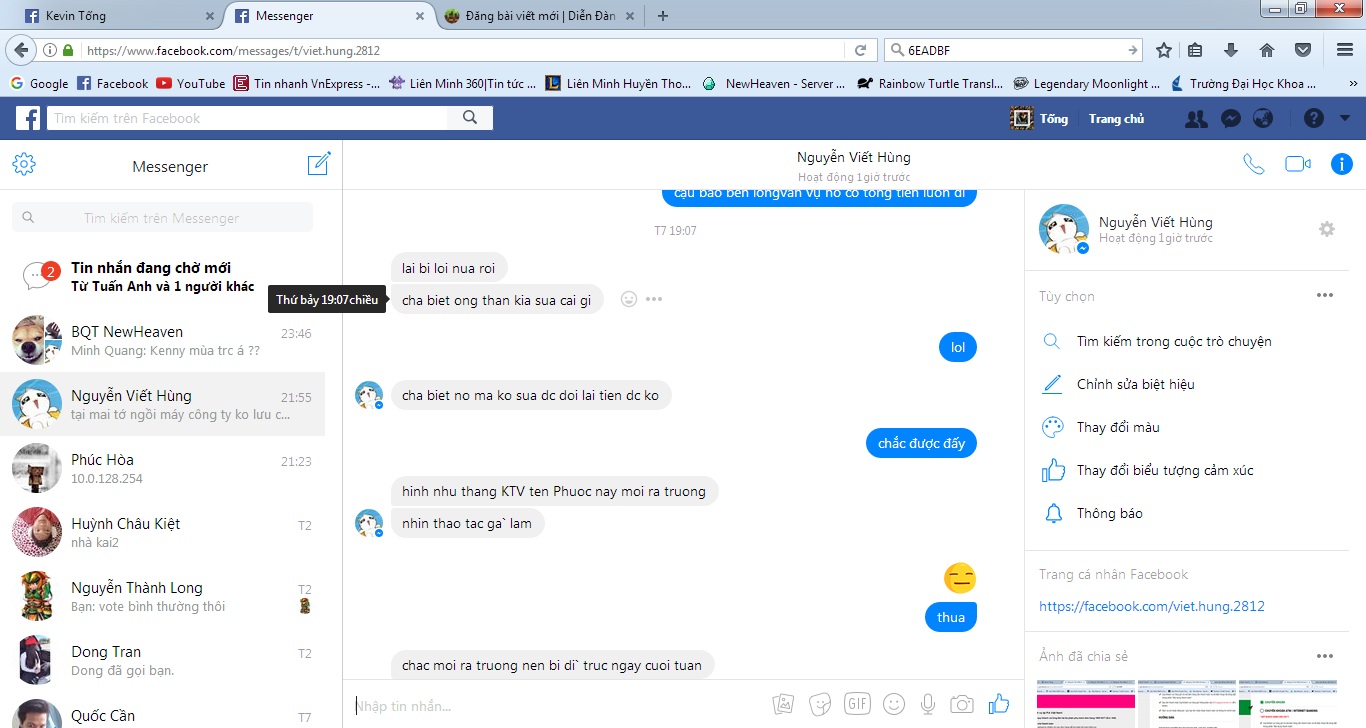Open the browser hamburger menu
1366x728 pixels.
coord(1344,50)
